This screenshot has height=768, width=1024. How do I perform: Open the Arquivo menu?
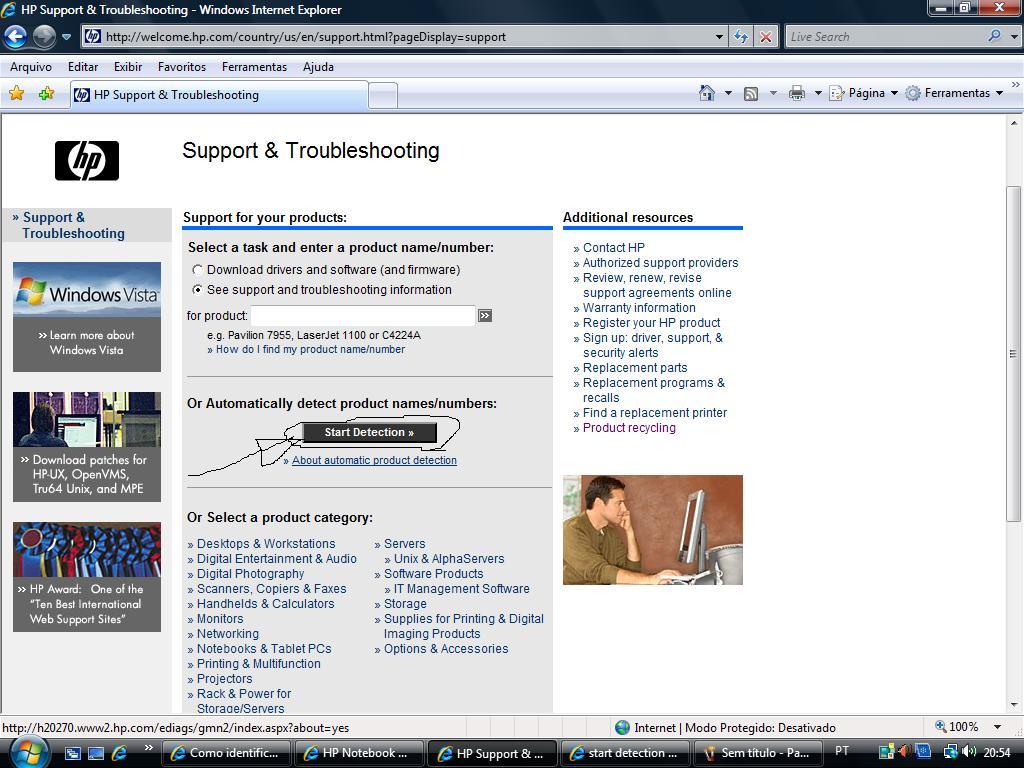[31, 67]
